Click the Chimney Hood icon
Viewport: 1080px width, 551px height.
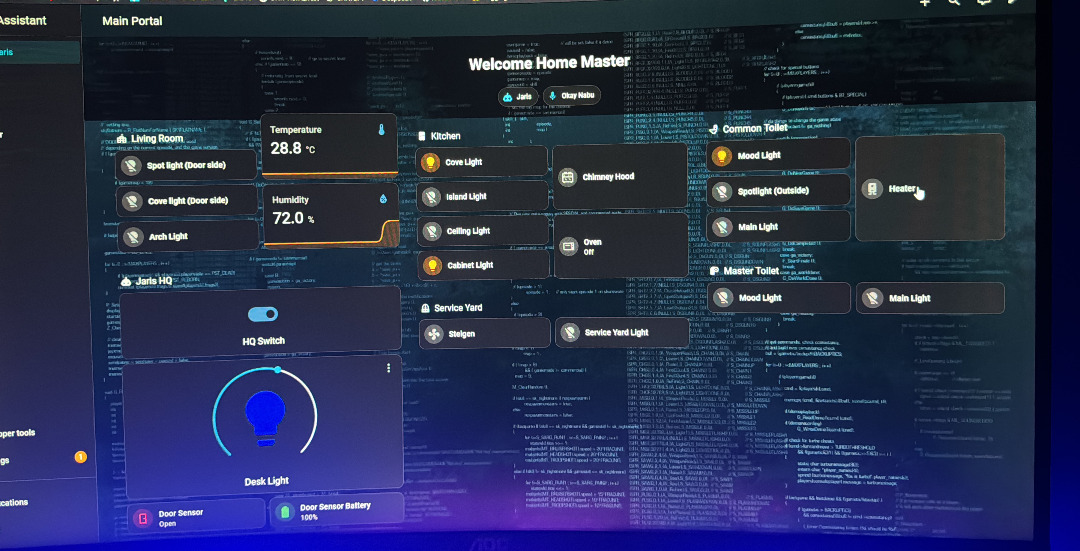(568, 178)
